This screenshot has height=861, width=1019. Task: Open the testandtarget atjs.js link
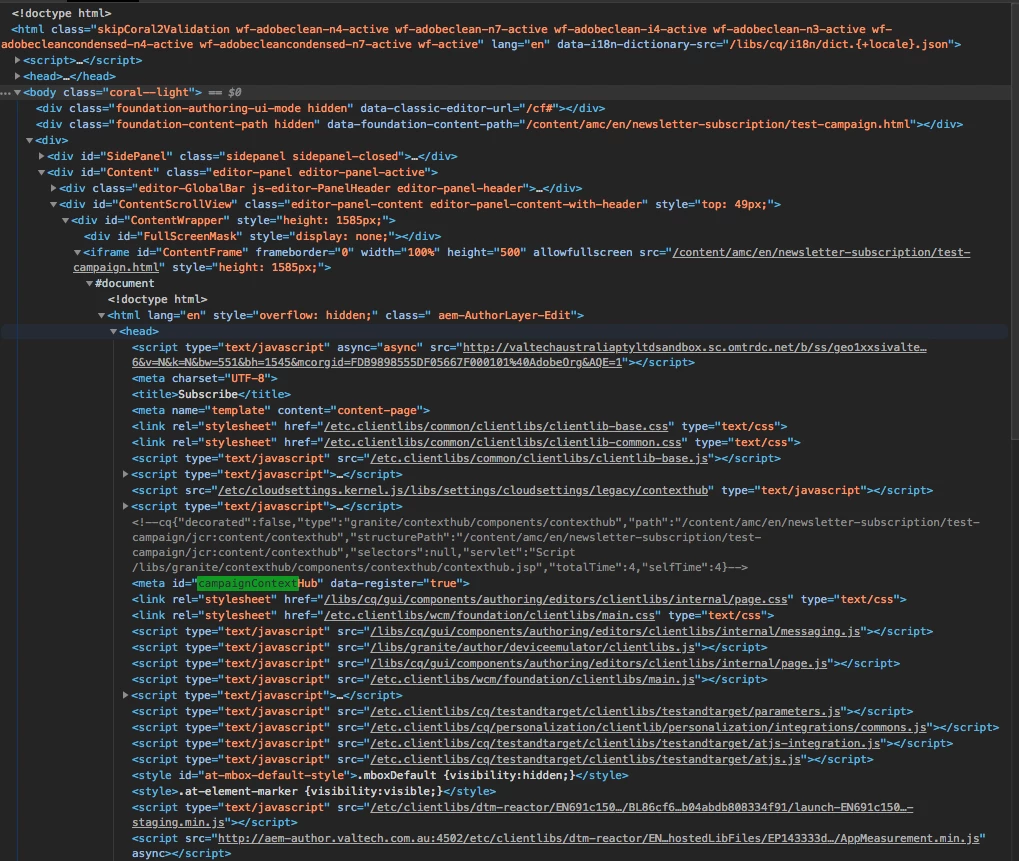tap(586, 759)
